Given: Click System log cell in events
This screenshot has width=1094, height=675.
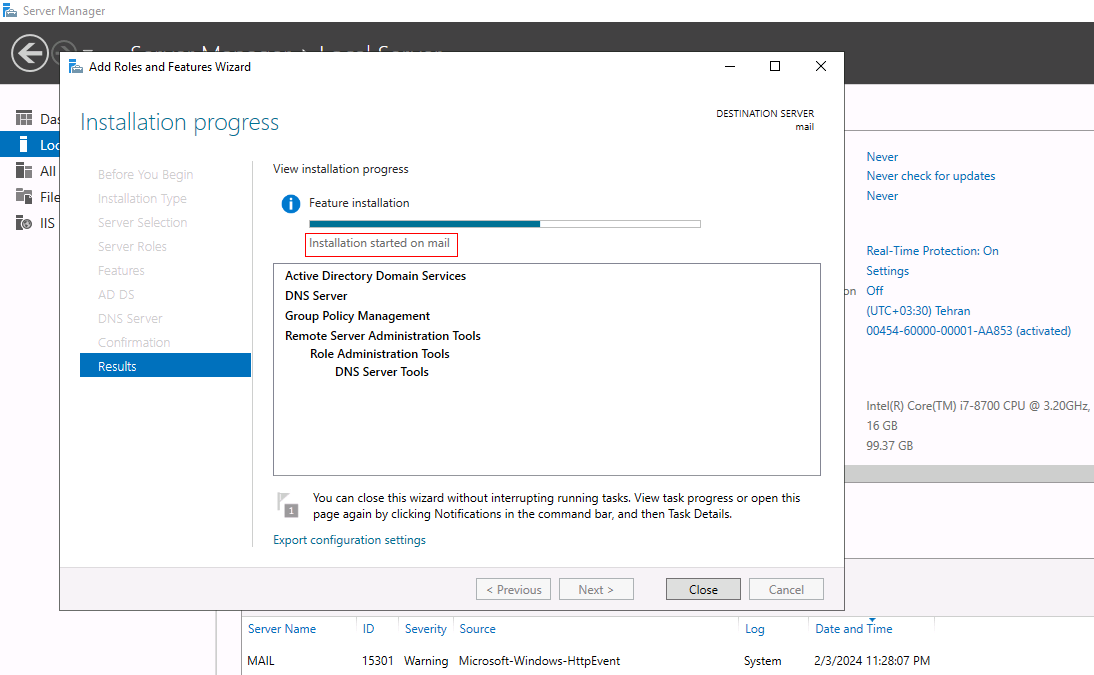Looking at the screenshot, I should click(763, 660).
